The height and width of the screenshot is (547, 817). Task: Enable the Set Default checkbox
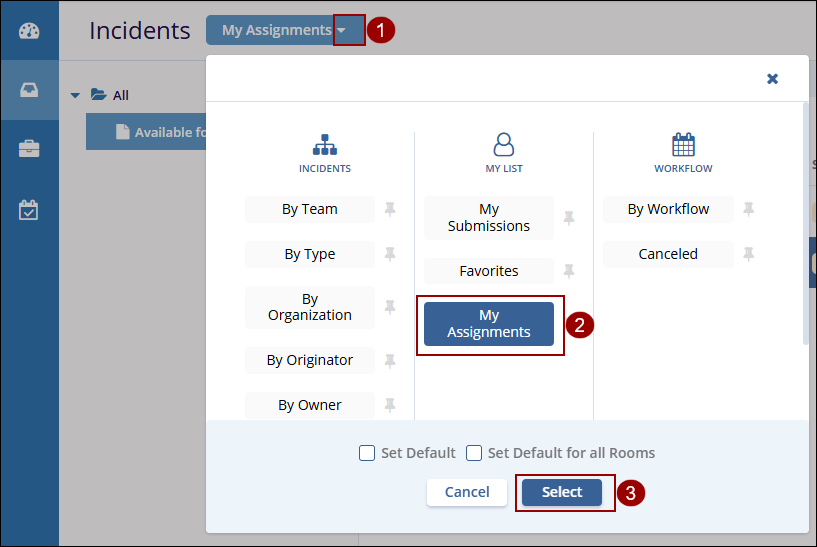pos(367,453)
